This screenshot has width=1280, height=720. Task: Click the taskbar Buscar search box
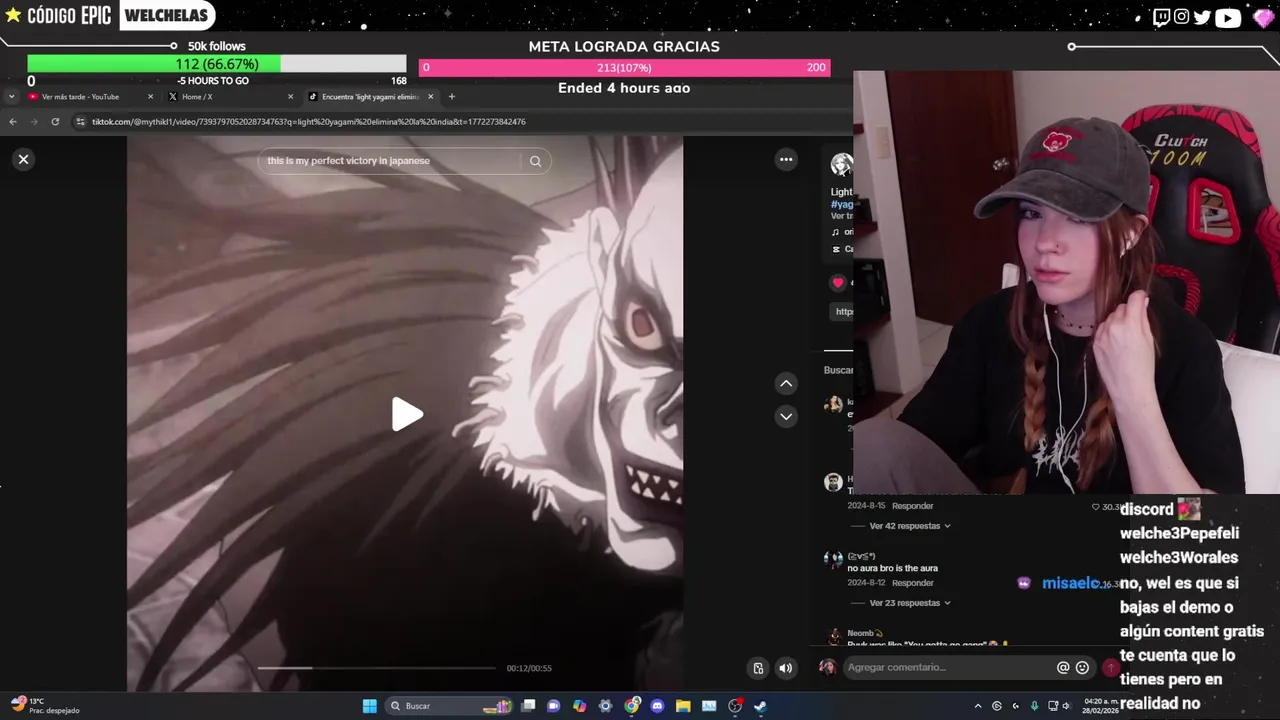[451, 706]
